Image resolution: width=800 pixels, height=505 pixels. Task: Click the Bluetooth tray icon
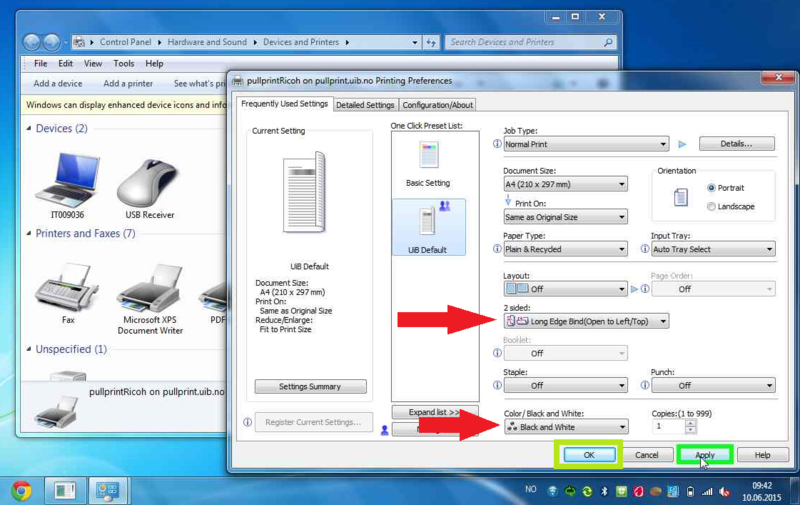point(604,491)
